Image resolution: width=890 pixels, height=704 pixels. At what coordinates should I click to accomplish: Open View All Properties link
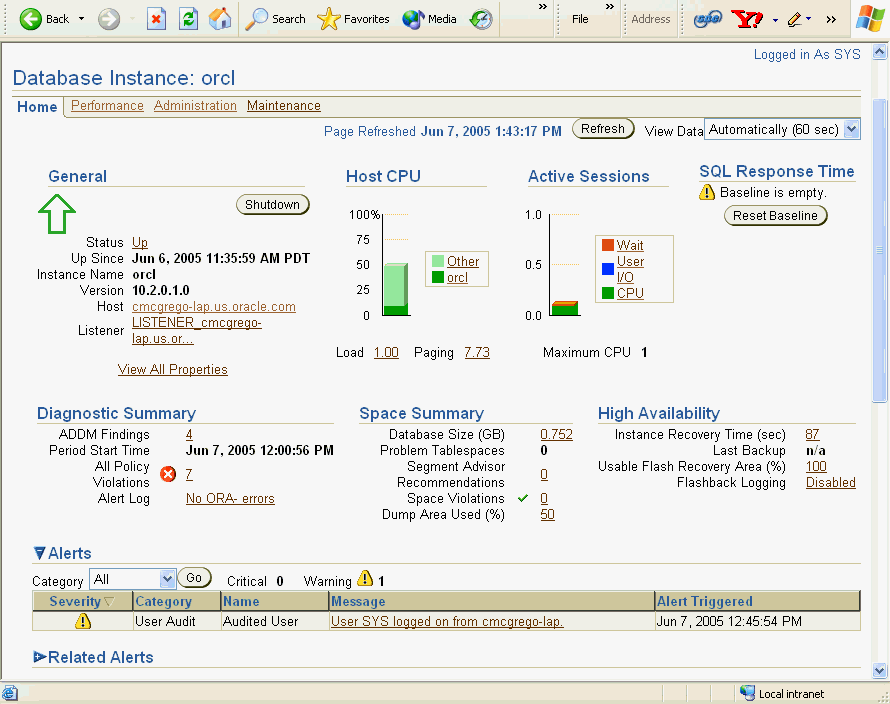click(172, 369)
